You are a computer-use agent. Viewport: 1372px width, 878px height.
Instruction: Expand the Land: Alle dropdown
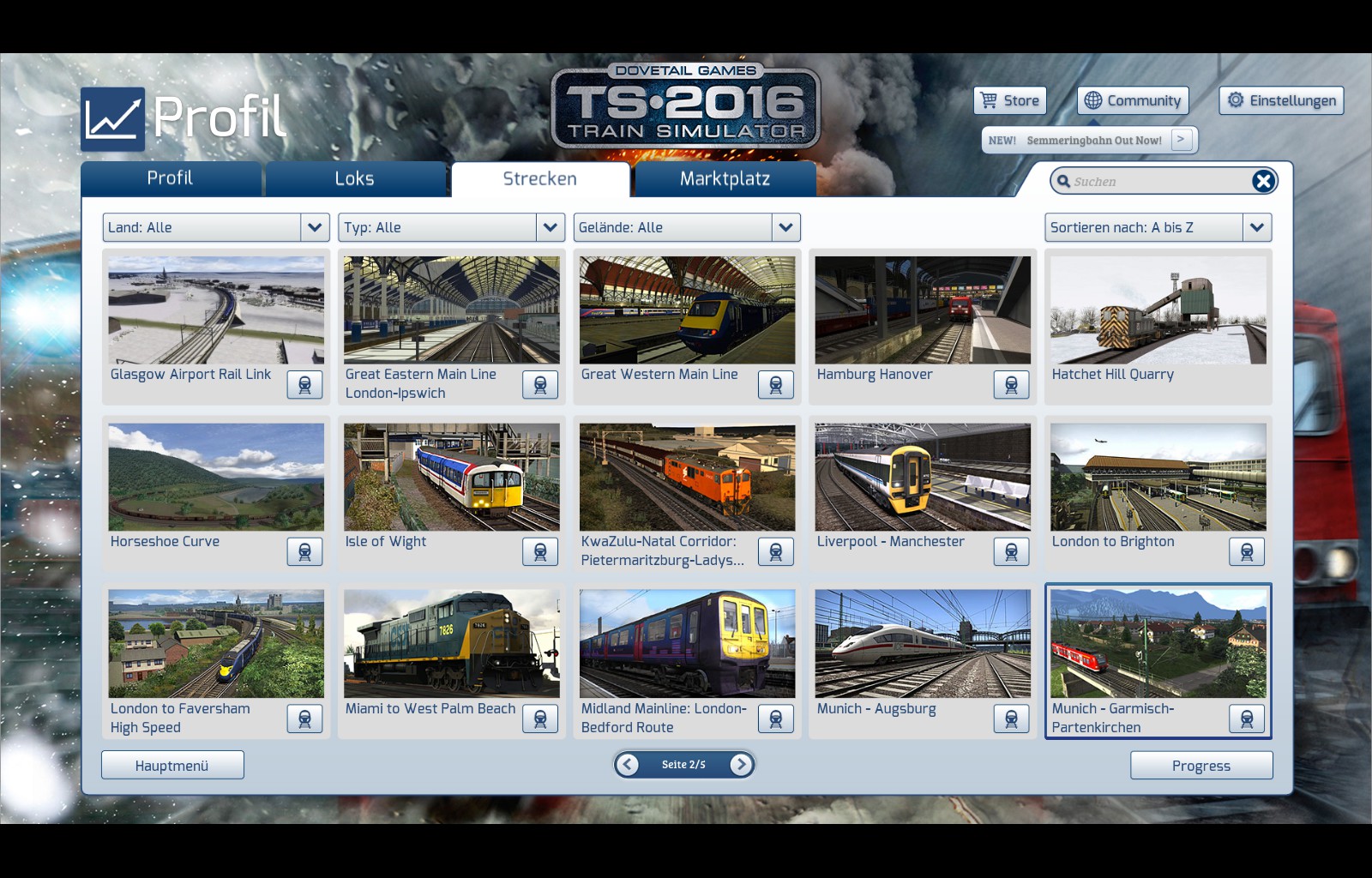coord(216,227)
